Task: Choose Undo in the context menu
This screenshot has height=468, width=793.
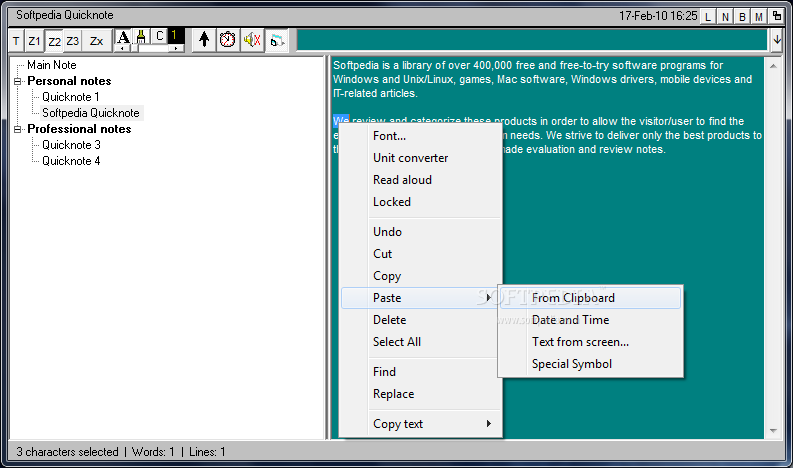Action: 421,232
